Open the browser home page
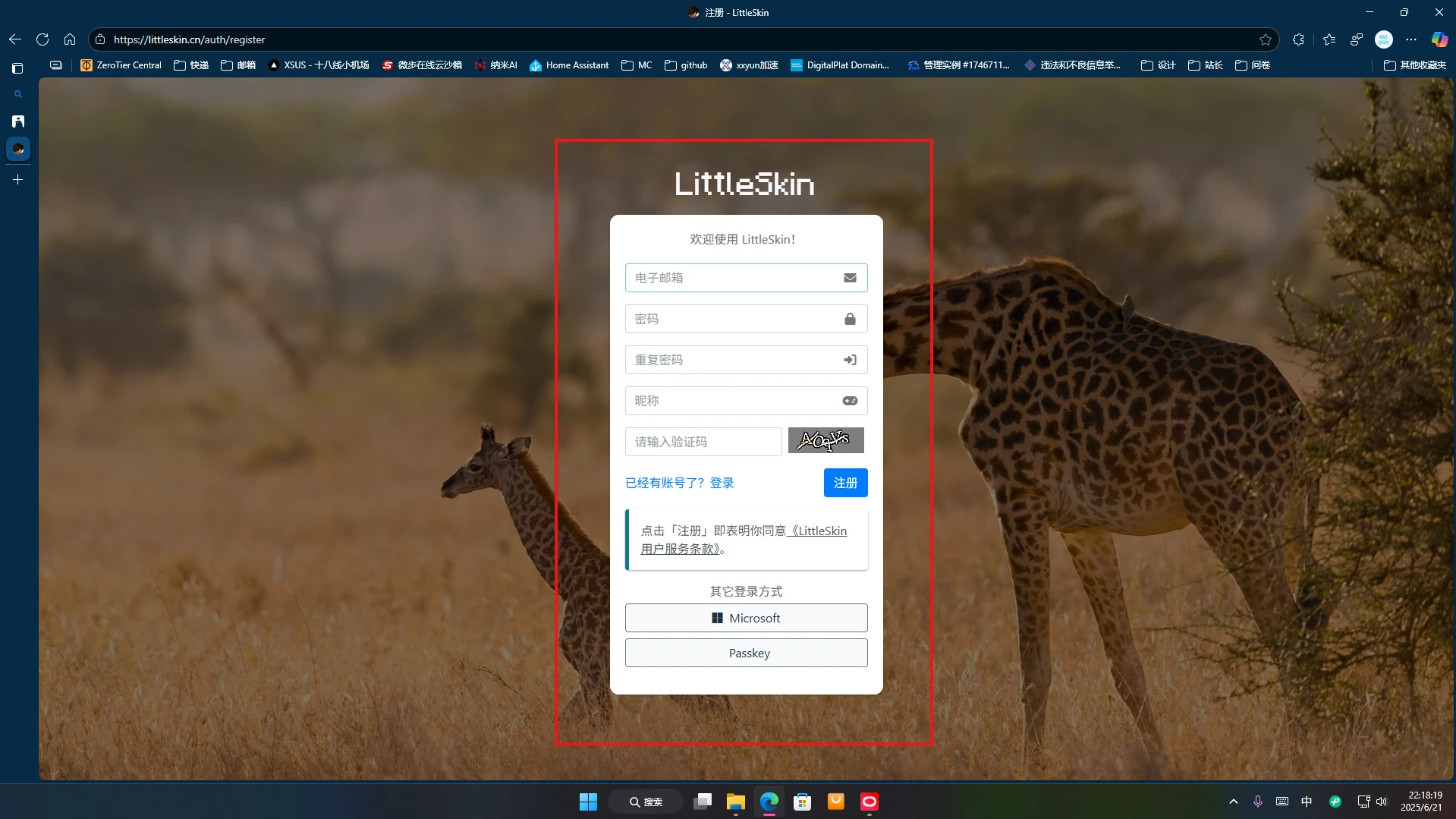The image size is (1456, 819). [70, 39]
